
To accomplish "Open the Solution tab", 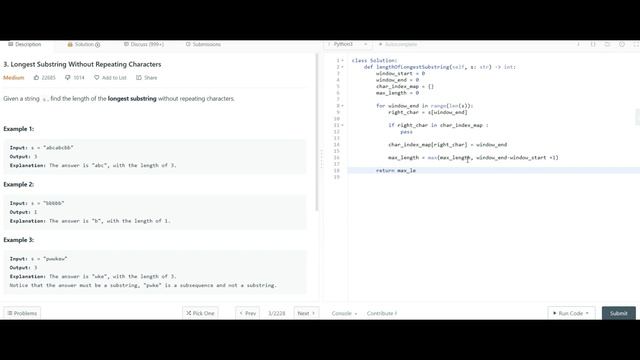I will click(84, 44).
